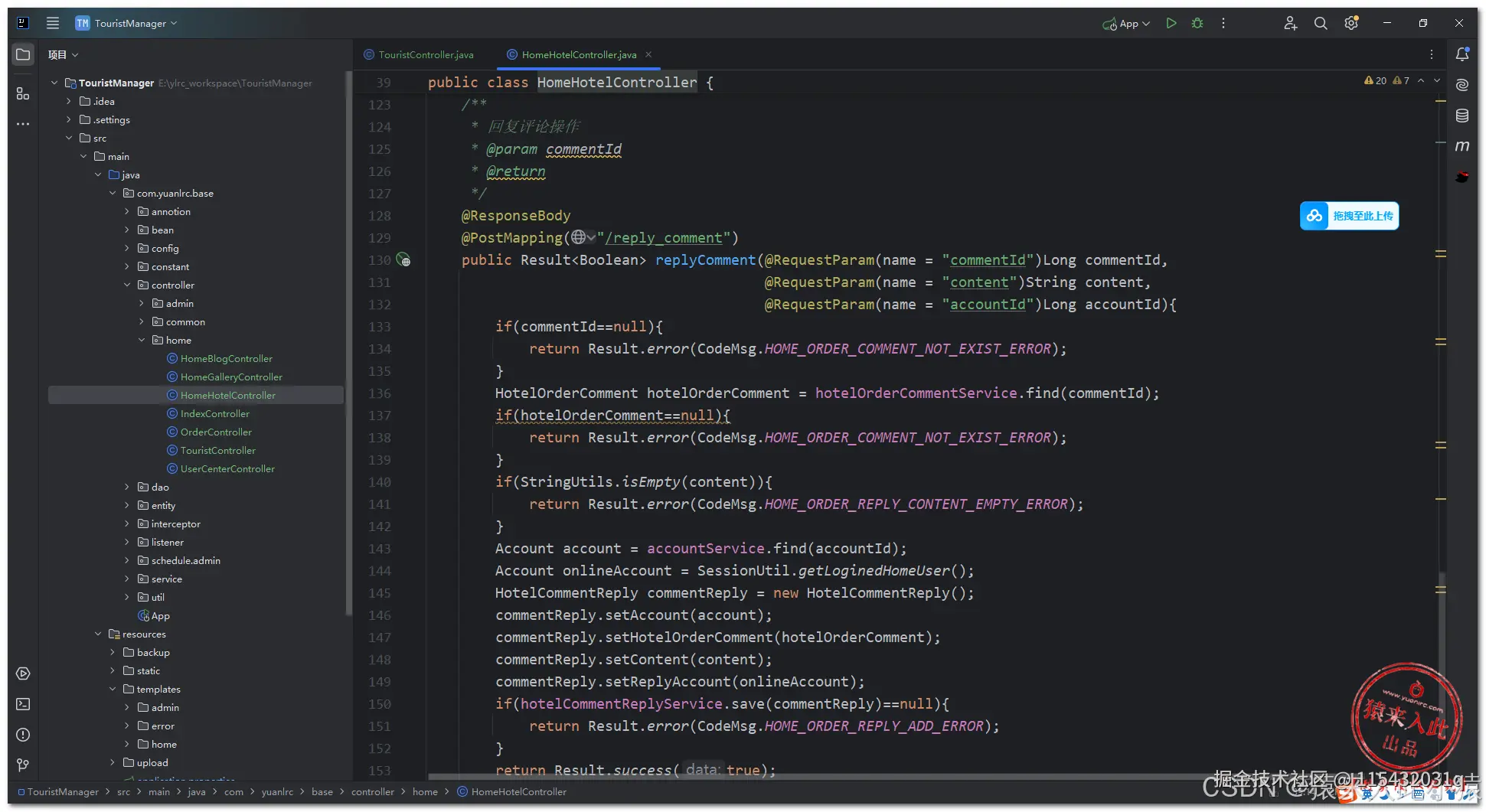Open UserCenterController in the tree

tap(227, 468)
